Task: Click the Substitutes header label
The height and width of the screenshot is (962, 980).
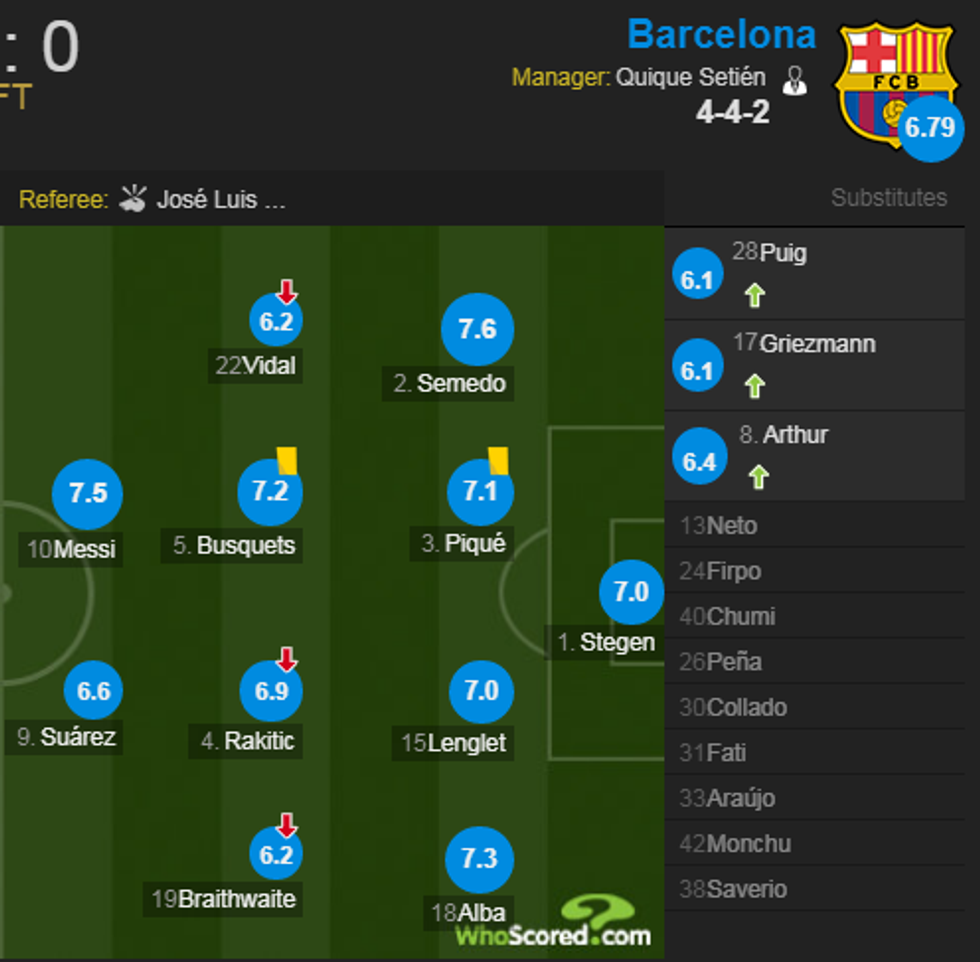Action: (x=888, y=198)
